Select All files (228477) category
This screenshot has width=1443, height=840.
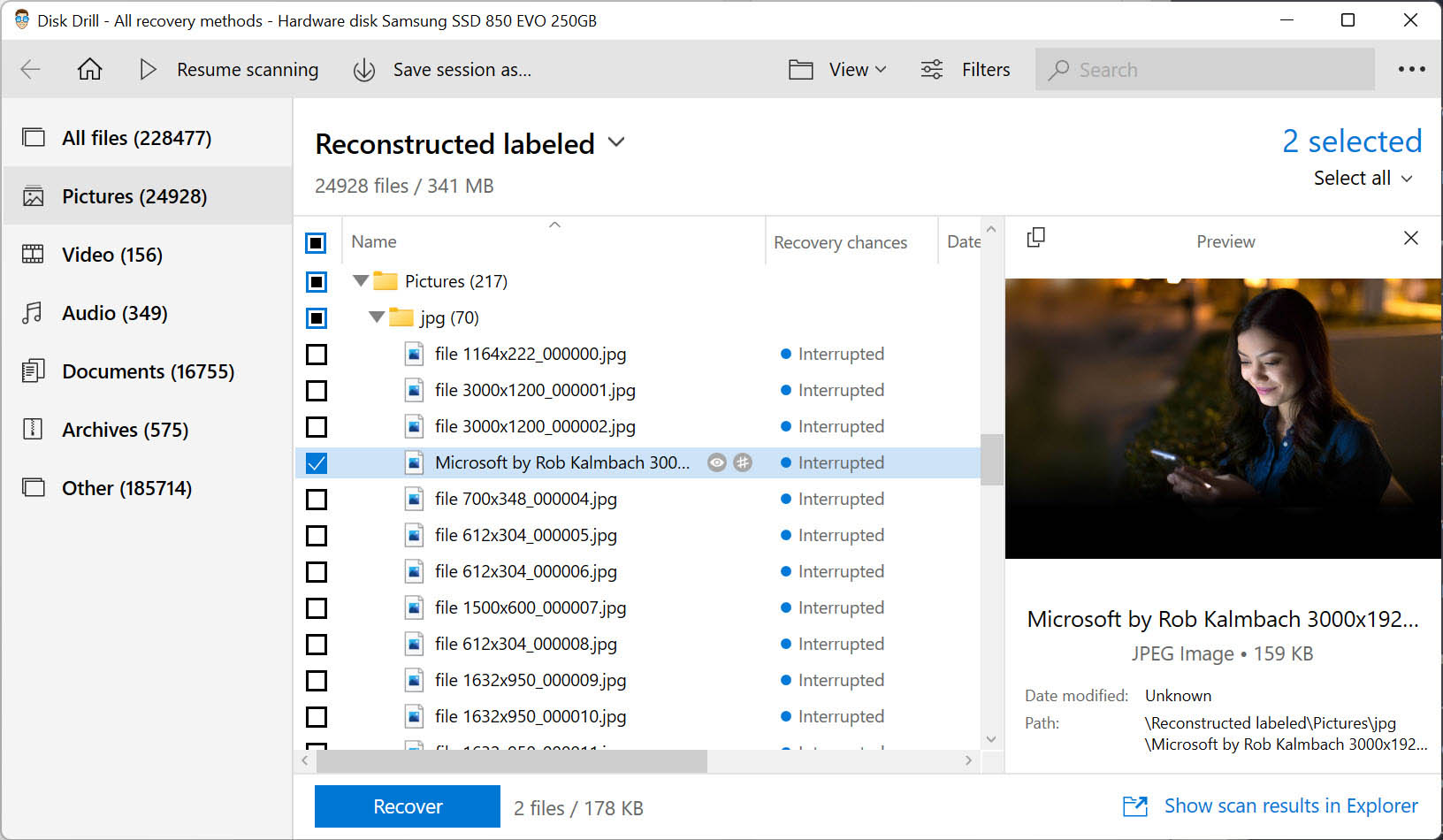point(147,138)
